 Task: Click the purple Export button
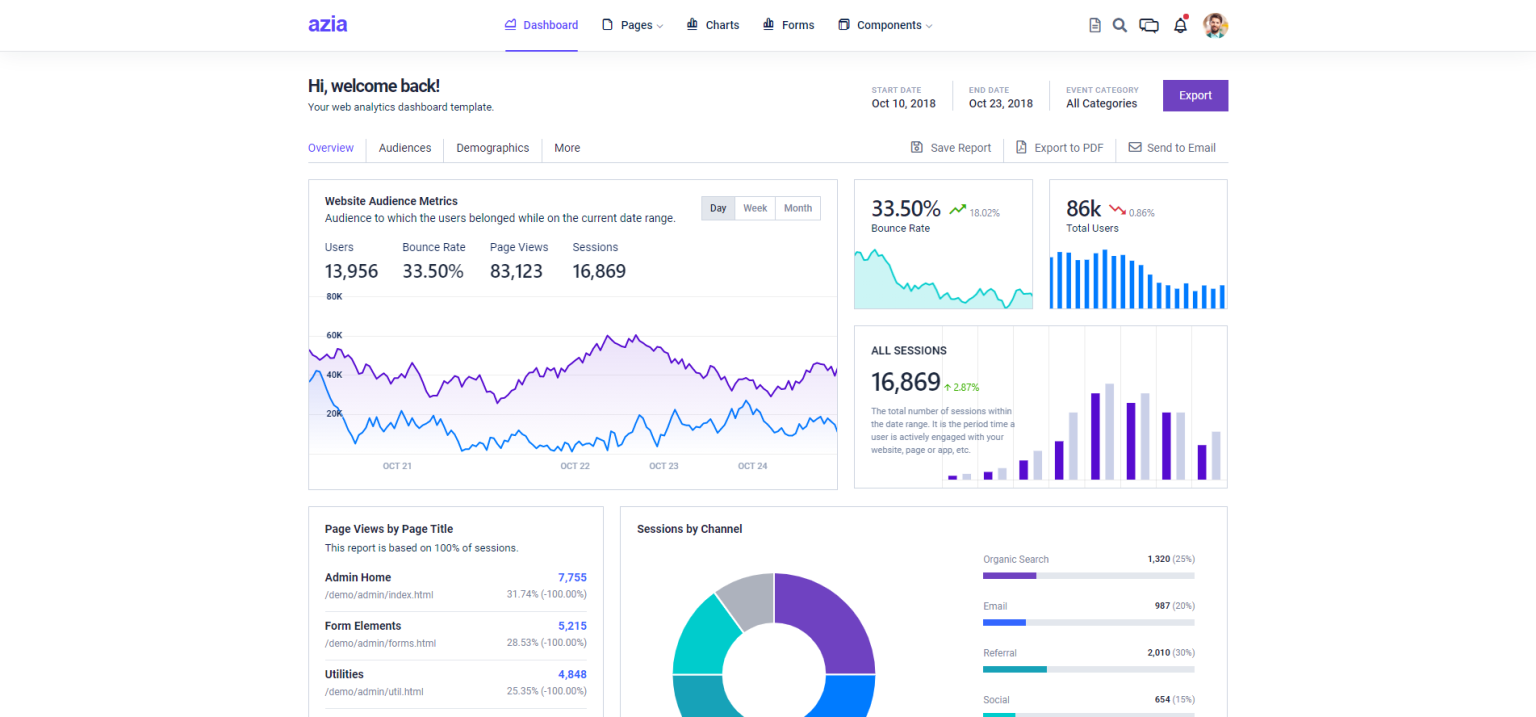pyautogui.click(x=1195, y=95)
